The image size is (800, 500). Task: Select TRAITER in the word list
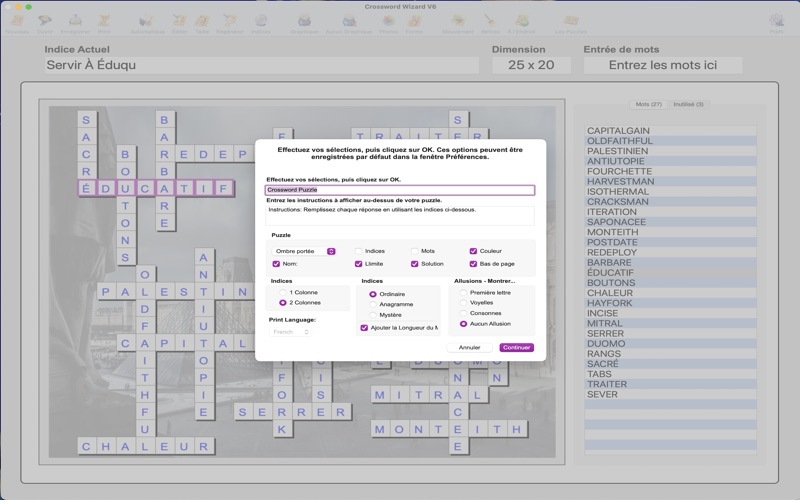pyautogui.click(x=670, y=384)
